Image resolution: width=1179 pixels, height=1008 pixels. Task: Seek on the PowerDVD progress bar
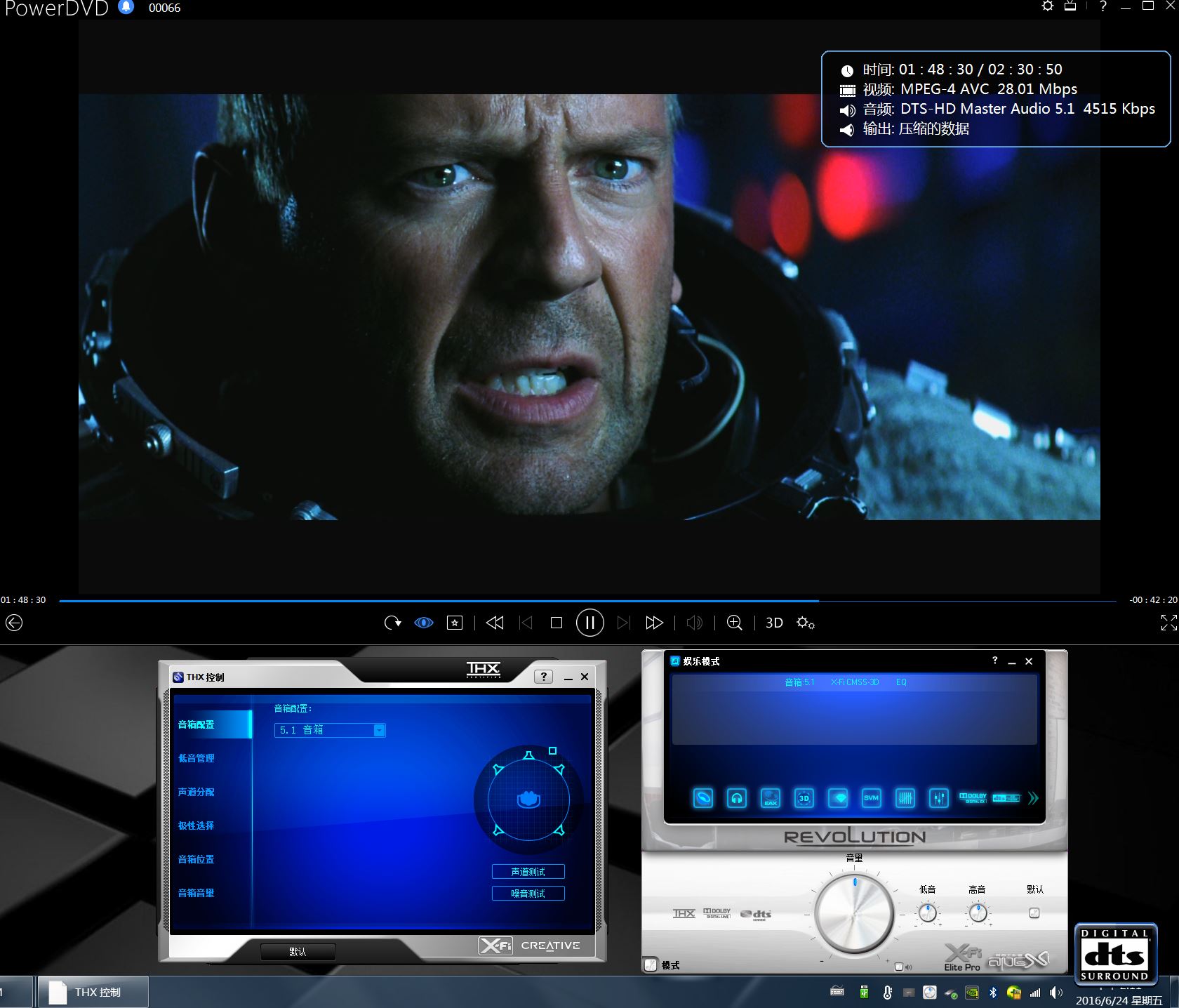(x=587, y=601)
